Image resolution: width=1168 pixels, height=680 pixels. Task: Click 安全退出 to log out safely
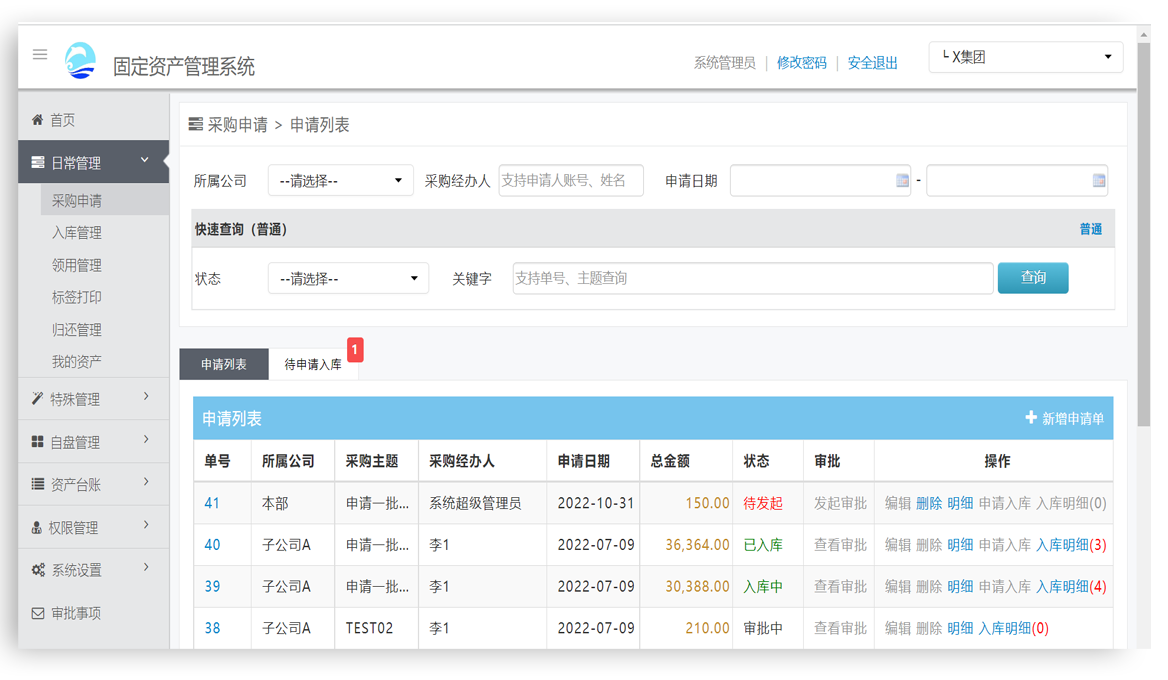(x=871, y=62)
